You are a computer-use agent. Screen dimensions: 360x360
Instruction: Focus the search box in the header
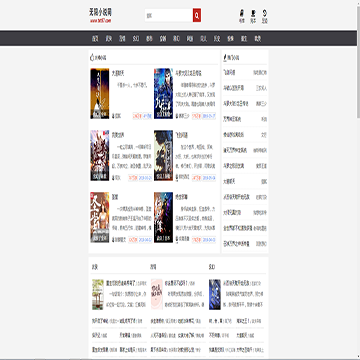point(169,15)
